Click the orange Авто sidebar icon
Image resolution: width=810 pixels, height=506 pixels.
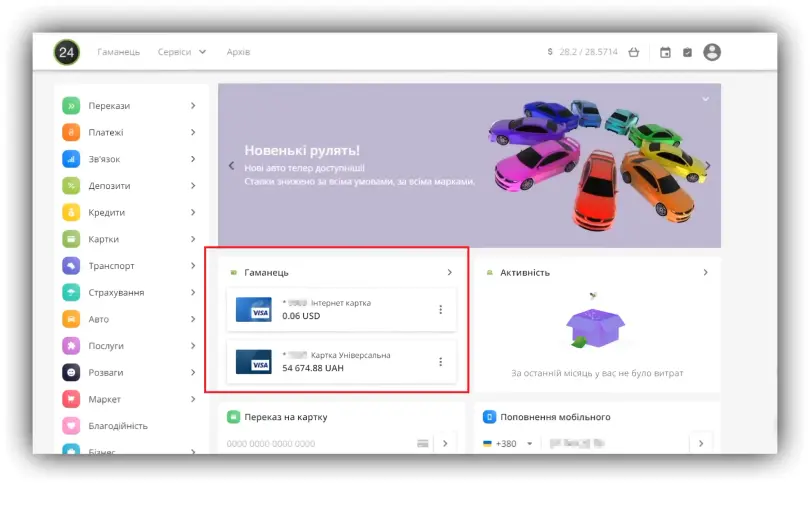(71, 319)
